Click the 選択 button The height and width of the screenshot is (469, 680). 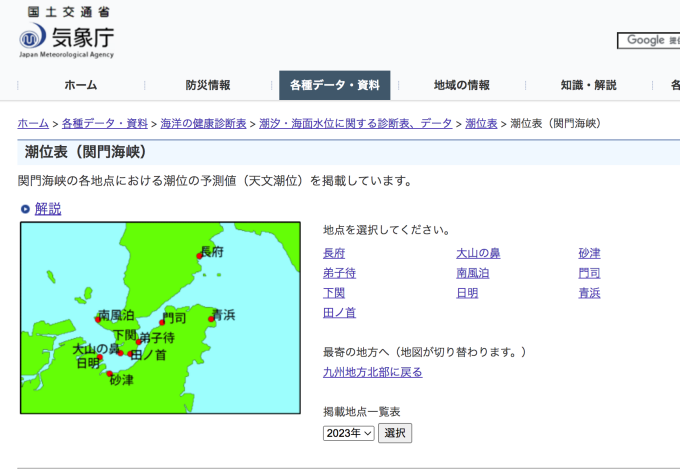click(395, 433)
